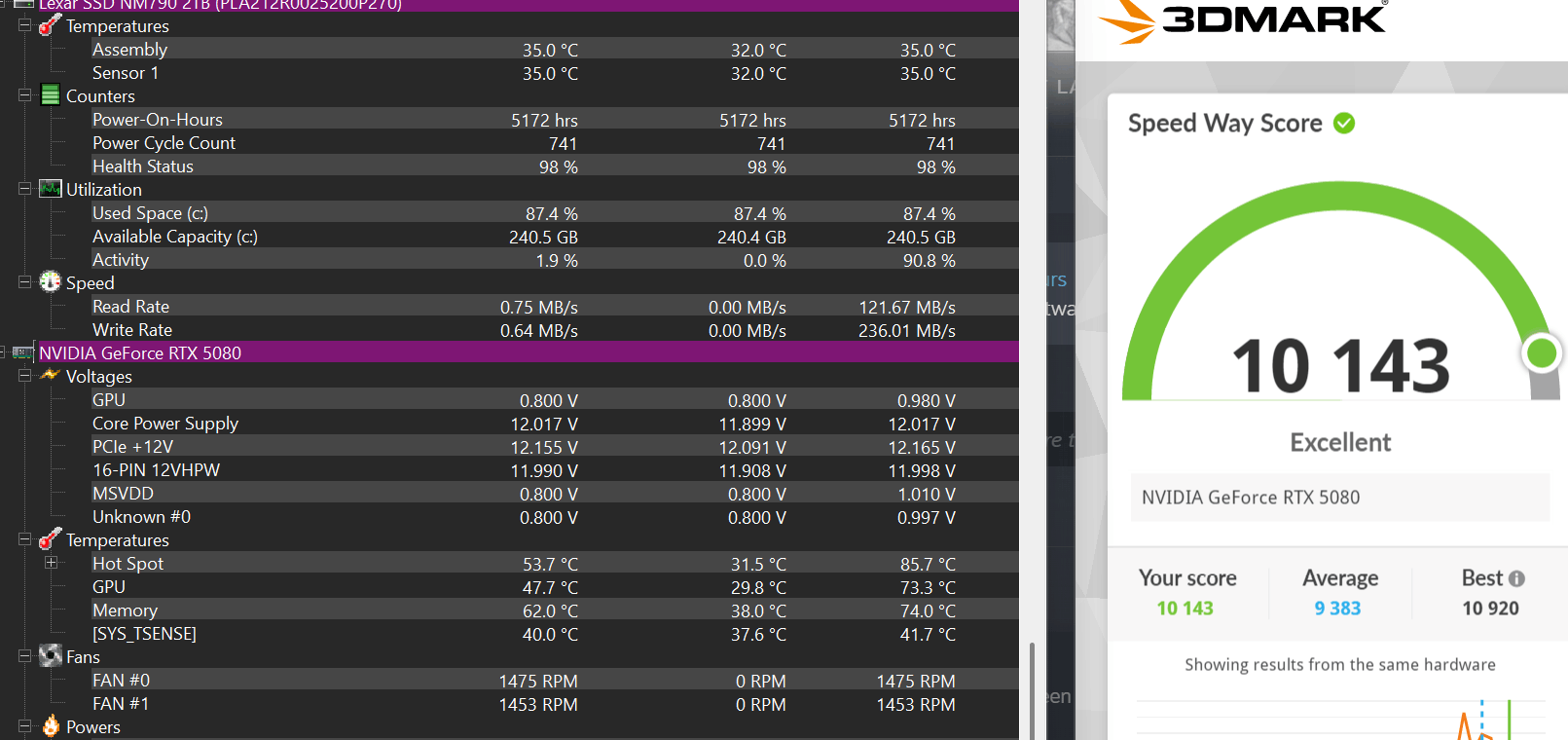Click the thermometer icon for RTX 5080 Temperatures
1568x740 pixels.
point(51,538)
